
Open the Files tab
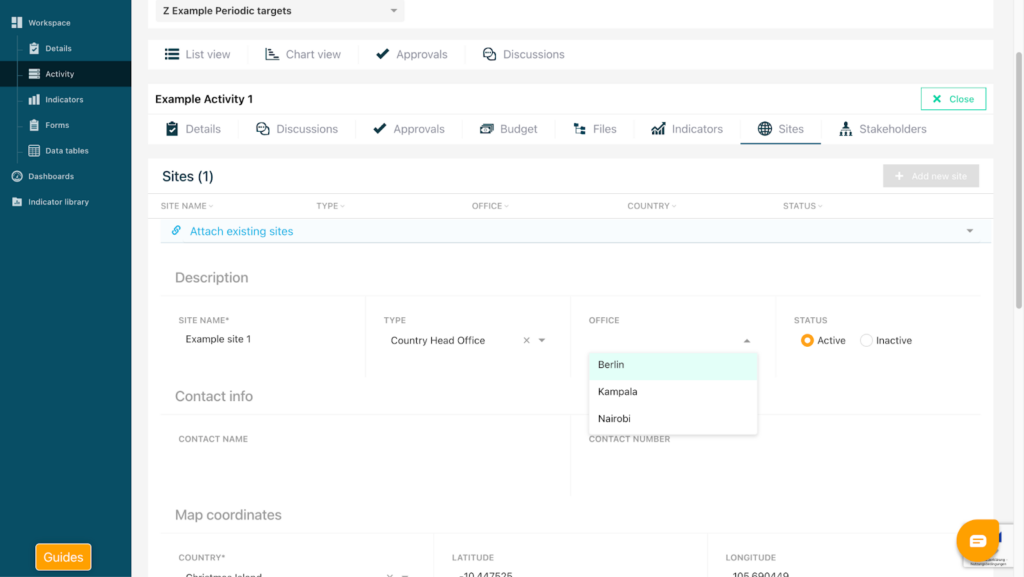click(x=594, y=129)
